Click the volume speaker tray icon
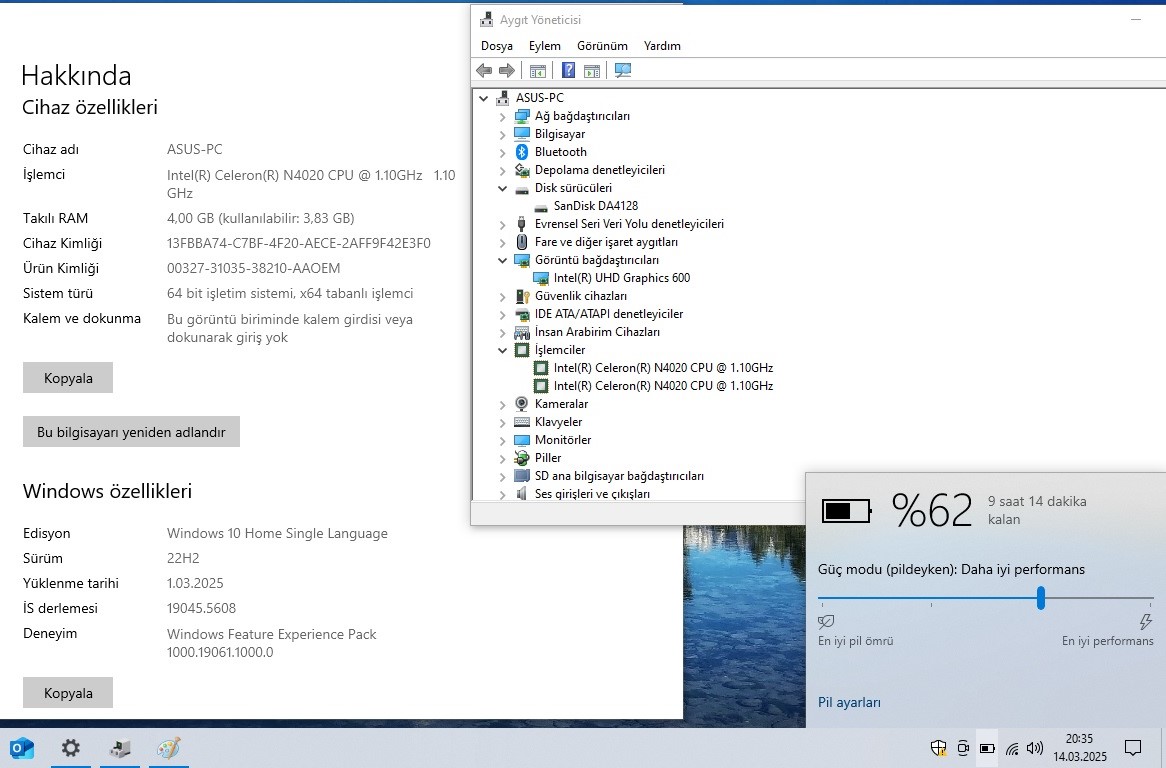This screenshot has width=1166, height=768. 1034,748
